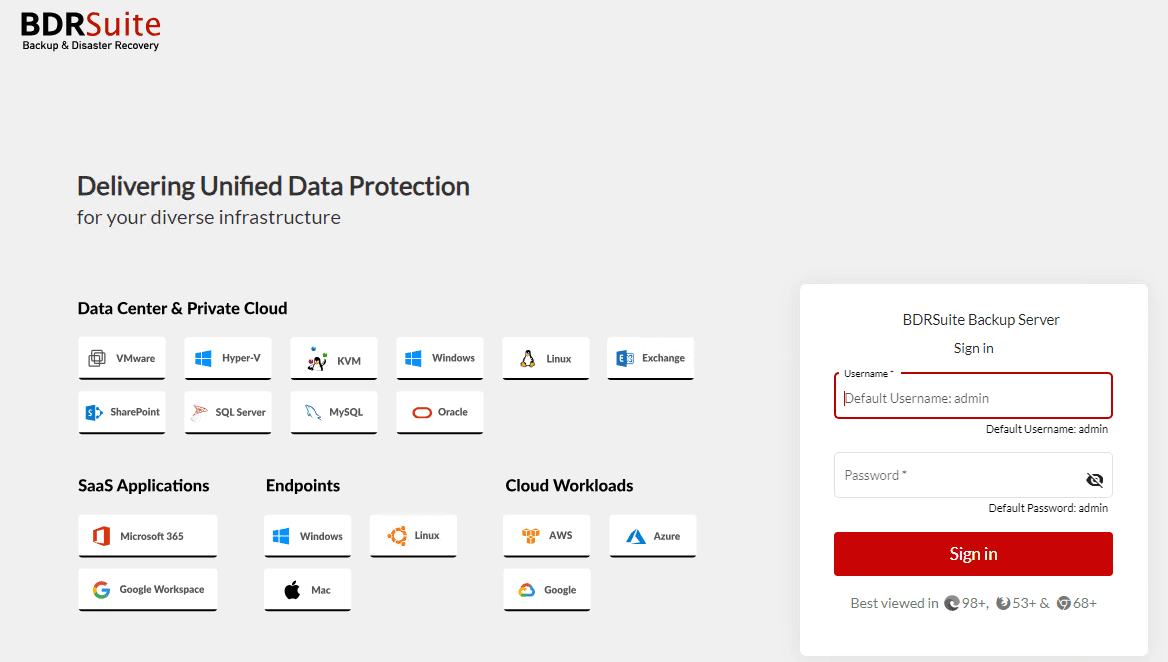Select the SQL Server option
The height and width of the screenshot is (662, 1168).
click(x=227, y=412)
